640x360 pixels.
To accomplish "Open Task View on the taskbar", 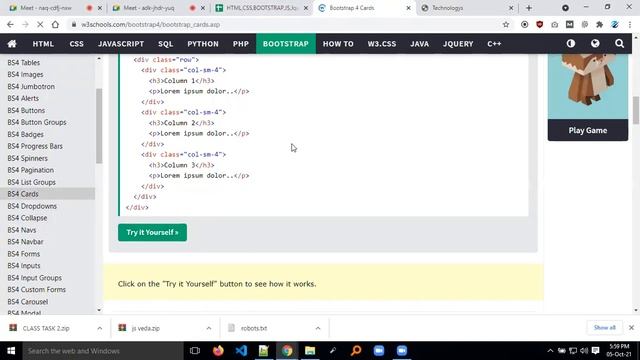I will click(195, 351).
